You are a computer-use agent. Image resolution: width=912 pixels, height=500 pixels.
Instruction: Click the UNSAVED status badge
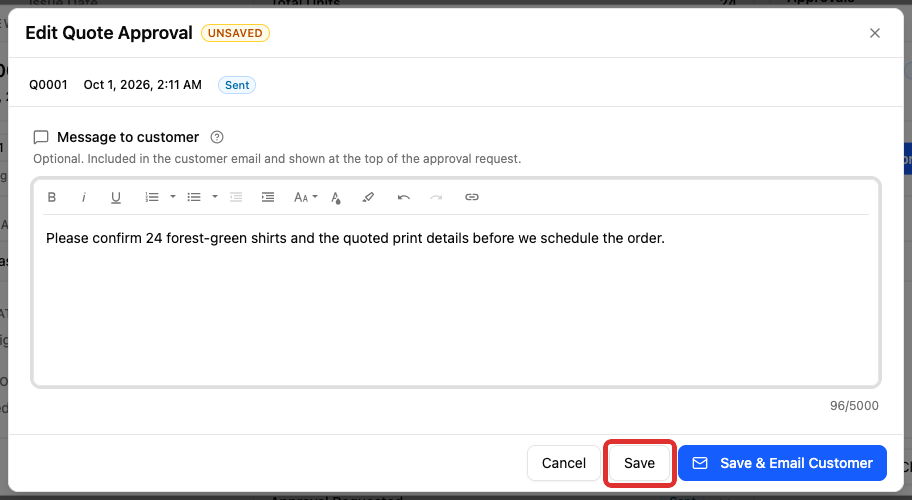click(x=235, y=33)
